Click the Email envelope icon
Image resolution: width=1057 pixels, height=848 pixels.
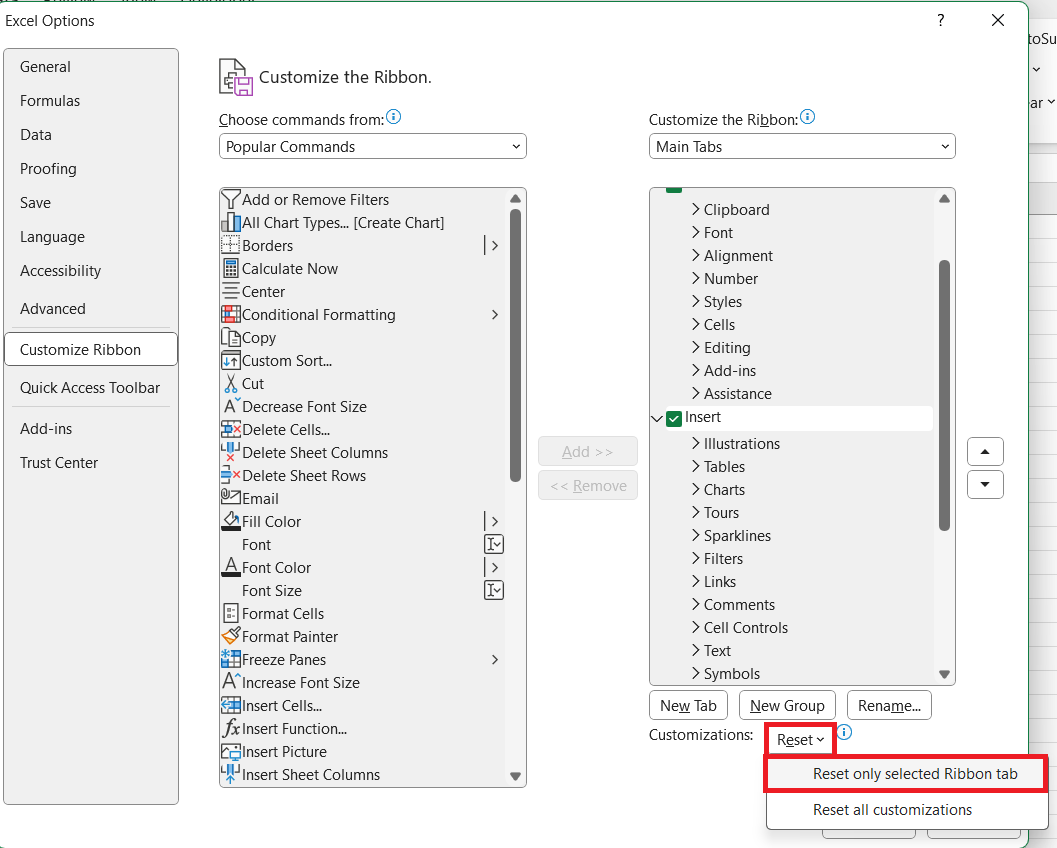pyautogui.click(x=231, y=498)
